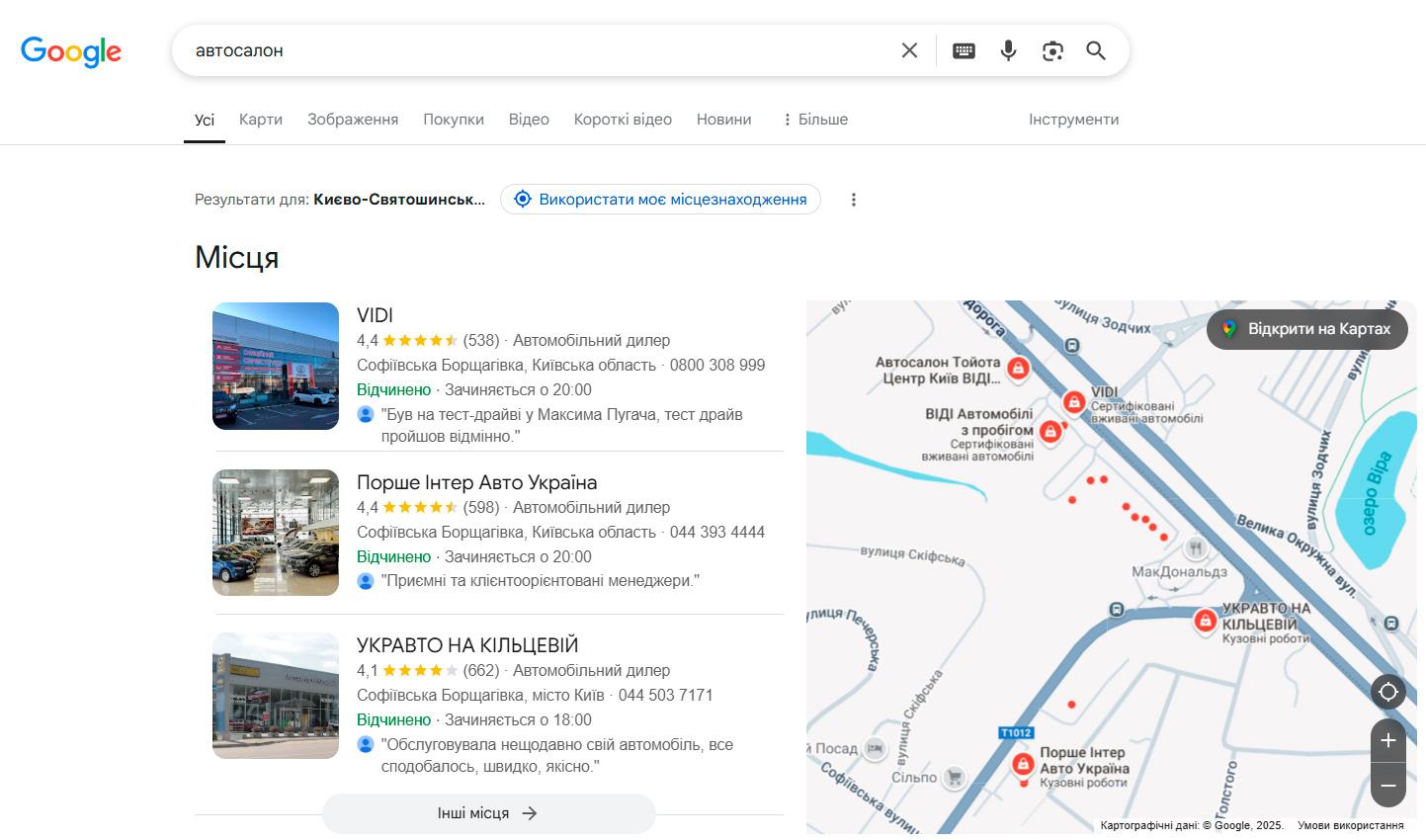1426x840 pixels.
Task: Click the review 'Приємні та клієнтоорієнтовані менеджери'
Action: [x=541, y=580]
